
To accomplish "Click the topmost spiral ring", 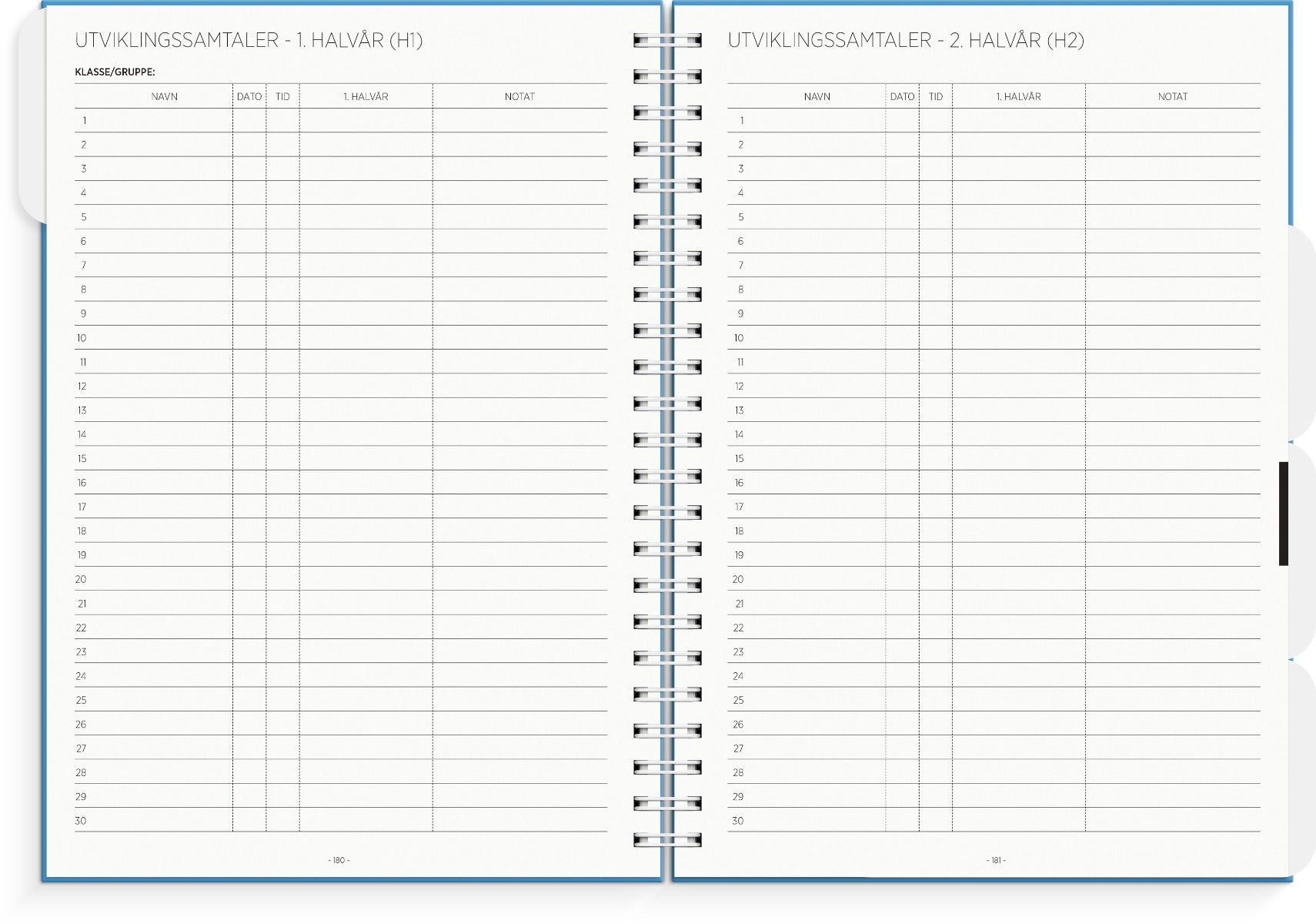I will click(x=666, y=38).
